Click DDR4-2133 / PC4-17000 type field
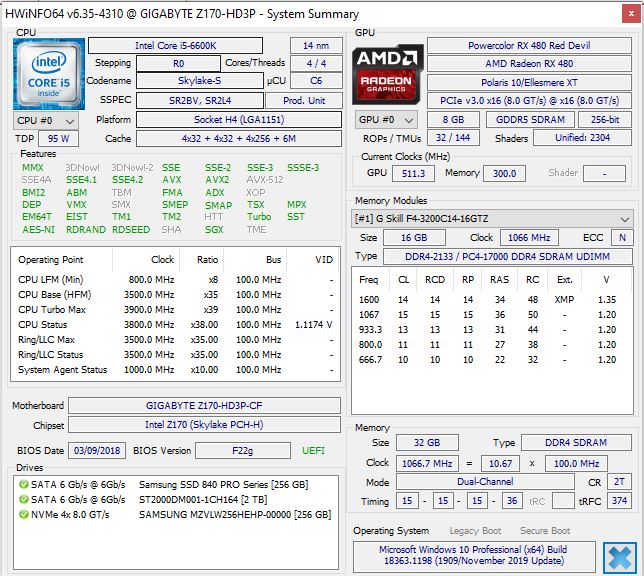Viewport: 644px width, 576px height. tap(507, 256)
